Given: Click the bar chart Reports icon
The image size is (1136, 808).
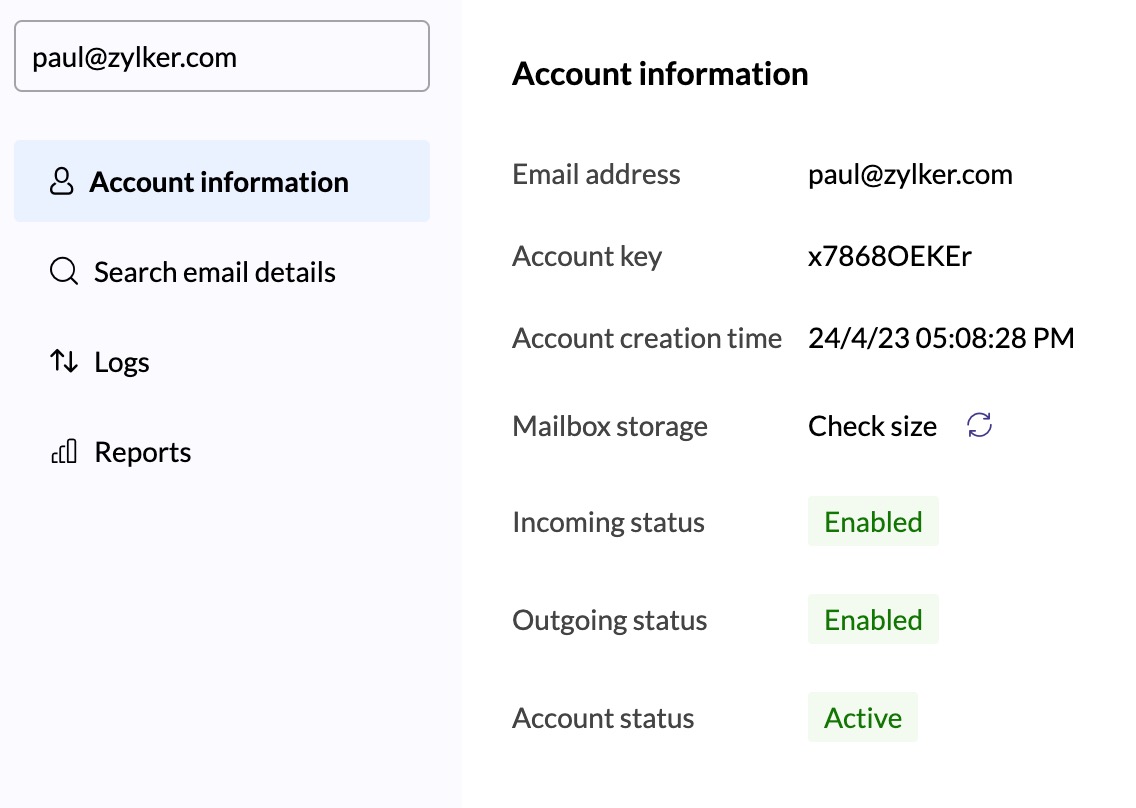Looking at the screenshot, I should [x=64, y=452].
